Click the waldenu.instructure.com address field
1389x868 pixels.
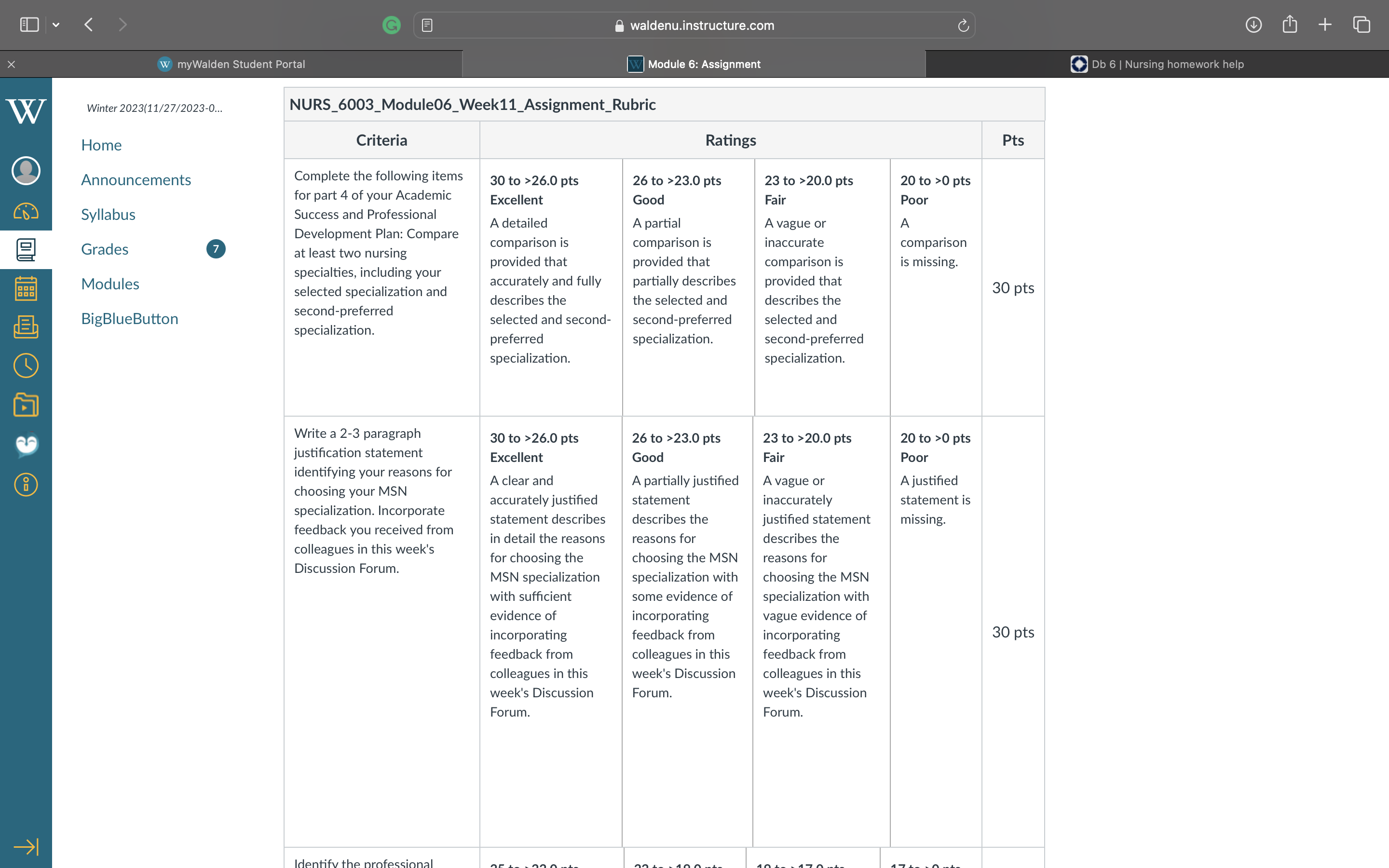point(694,25)
